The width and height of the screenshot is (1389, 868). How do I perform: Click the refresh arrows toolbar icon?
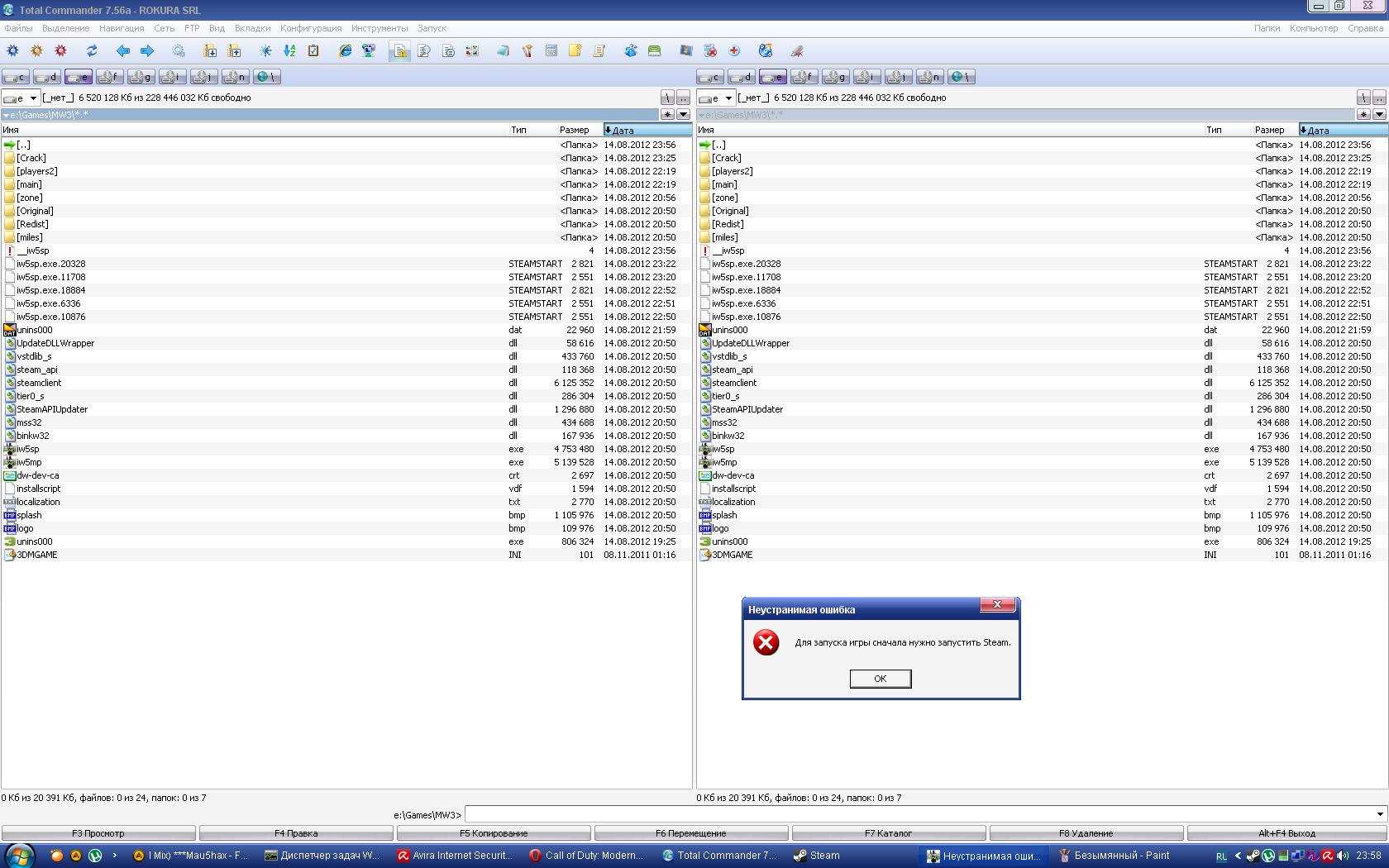(92, 51)
